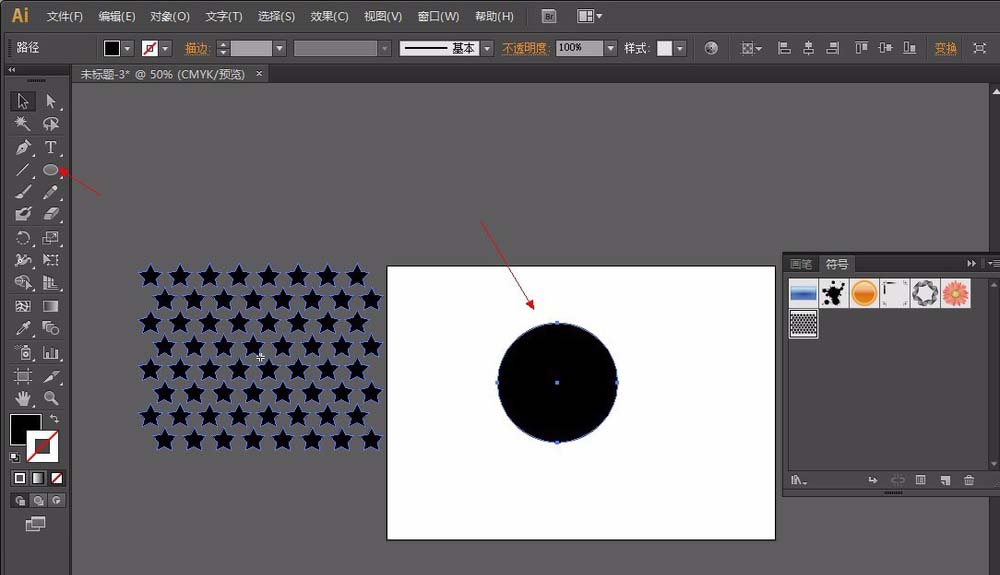Viewport: 1000px width, 575px height.
Task: Click the 不透明度 label link
Action: point(526,48)
